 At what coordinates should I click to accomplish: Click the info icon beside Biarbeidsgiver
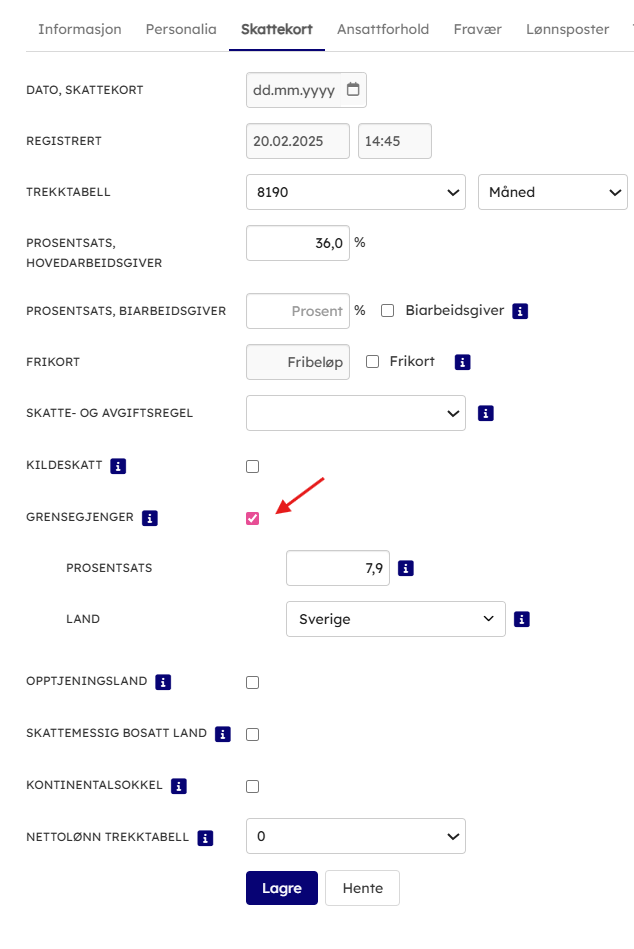click(520, 311)
